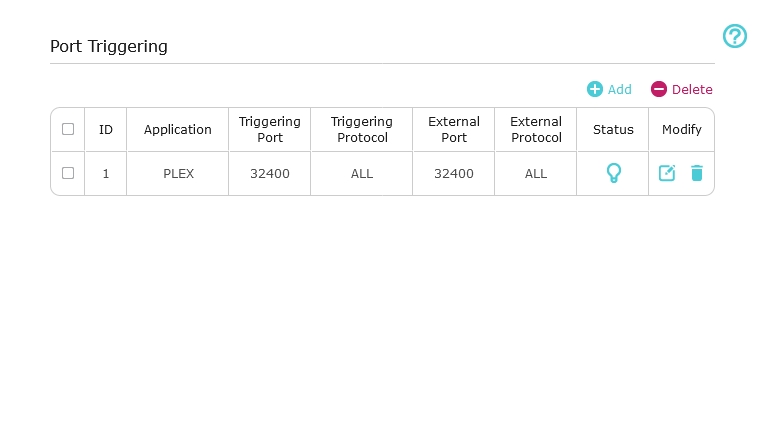The height and width of the screenshot is (435, 765).
Task: Click the External Port column header
Action: coord(454,129)
